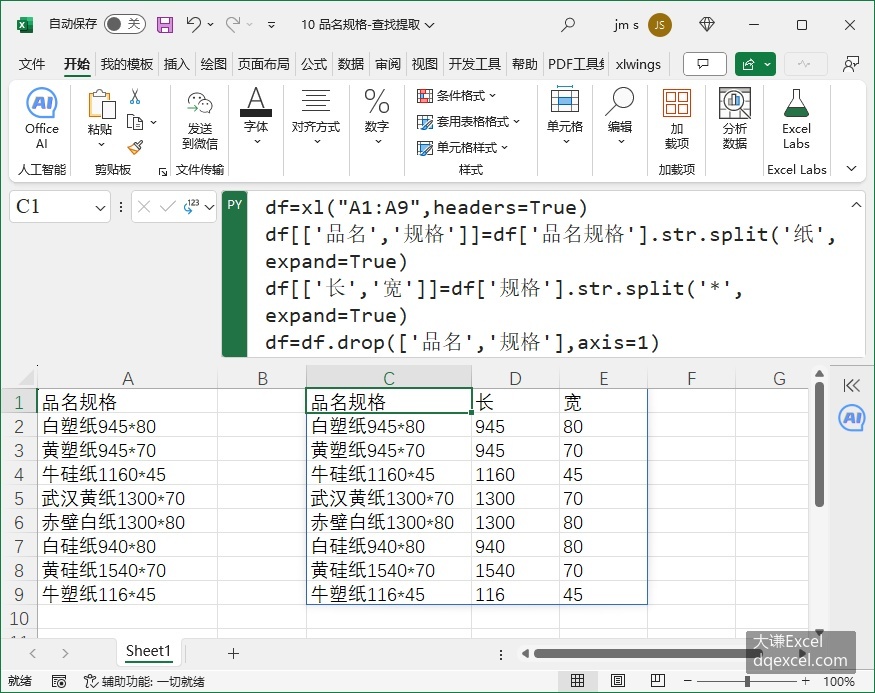Open the Office AI tool
Viewport: 875px width, 693px height.
click(x=42, y=118)
